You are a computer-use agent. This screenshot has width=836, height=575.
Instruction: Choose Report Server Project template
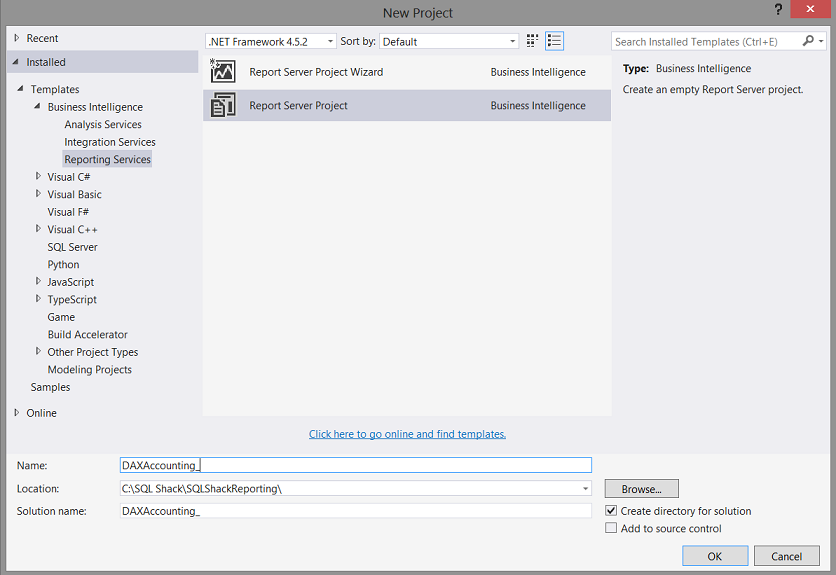point(407,105)
